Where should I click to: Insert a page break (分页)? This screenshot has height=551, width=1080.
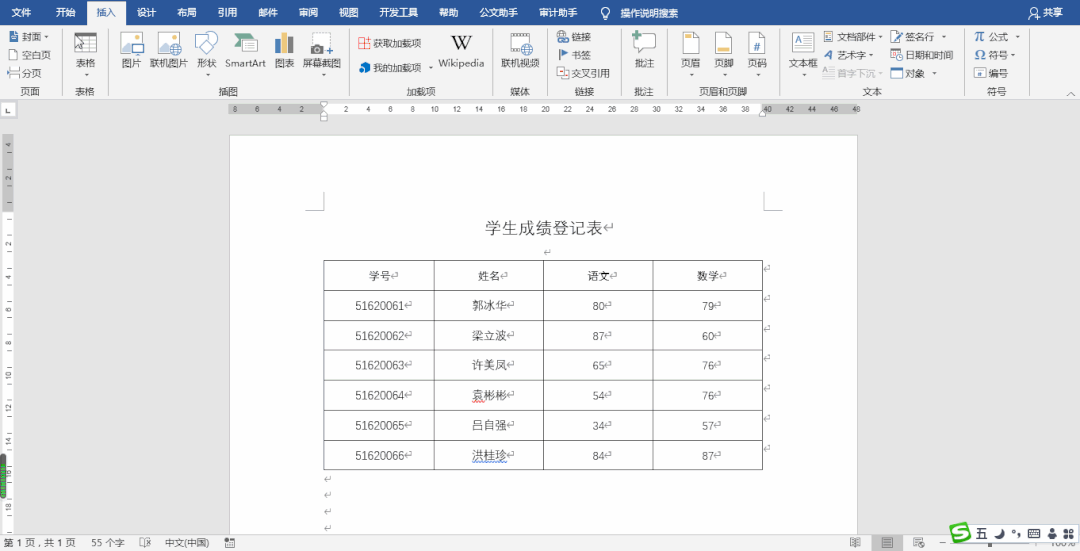(25, 73)
